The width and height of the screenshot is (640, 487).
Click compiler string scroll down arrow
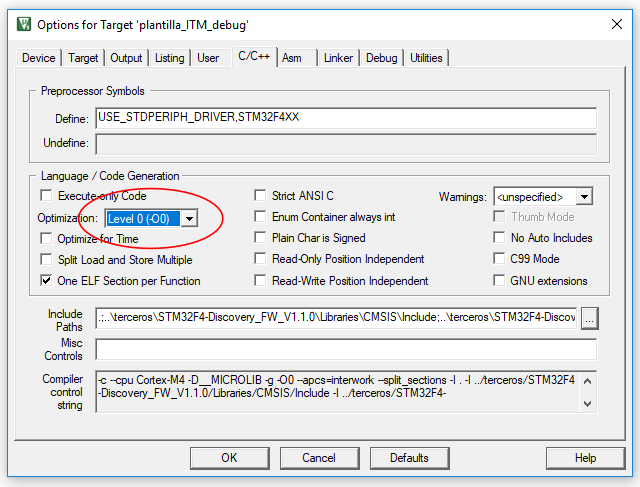point(588,403)
